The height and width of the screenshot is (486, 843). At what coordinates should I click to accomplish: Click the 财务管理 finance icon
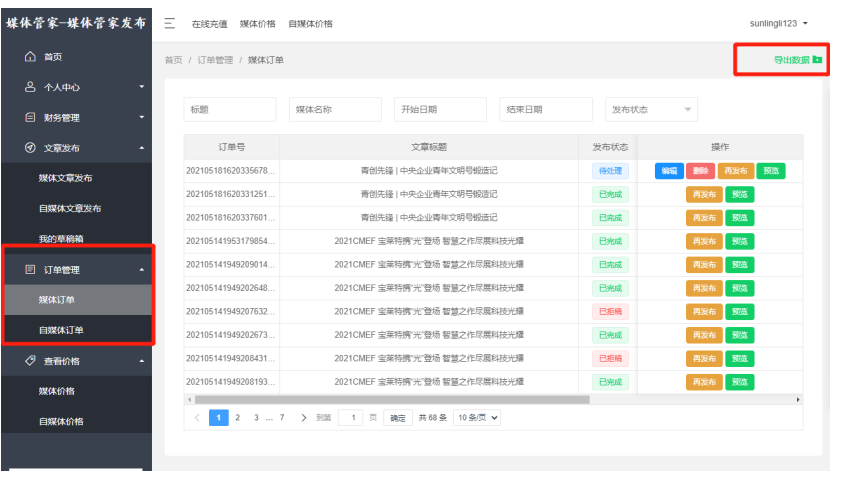[30, 118]
